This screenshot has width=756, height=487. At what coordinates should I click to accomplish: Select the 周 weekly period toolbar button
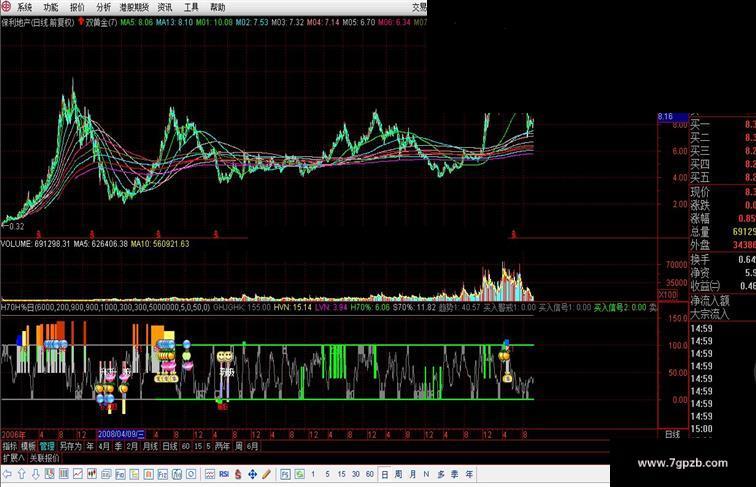pos(398,474)
